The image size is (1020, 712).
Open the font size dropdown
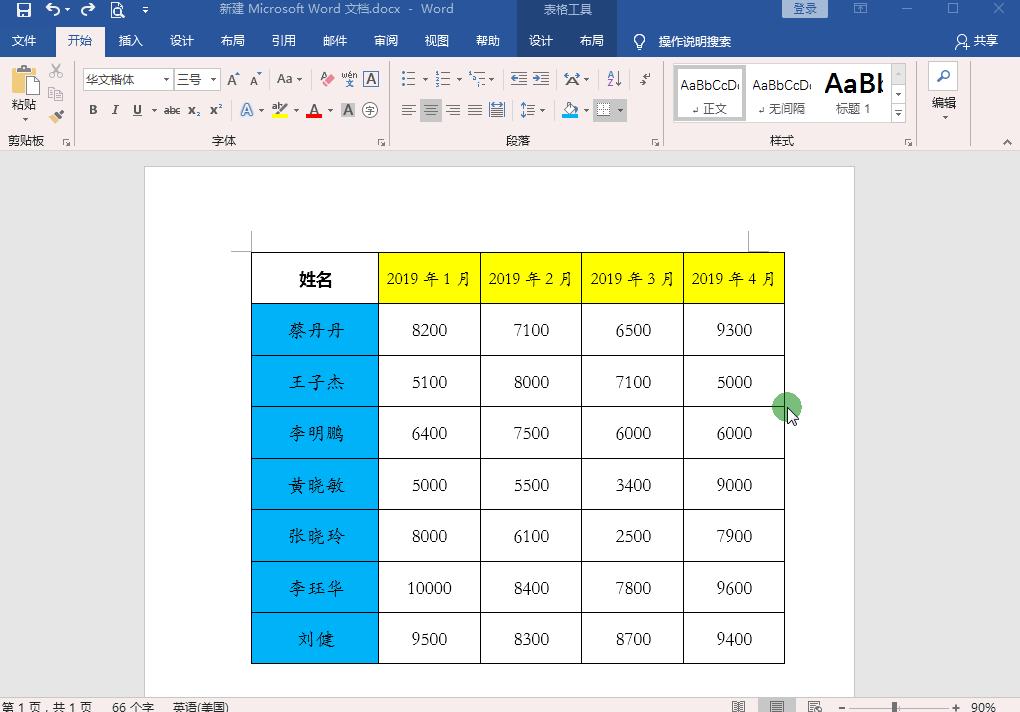(213, 79)
